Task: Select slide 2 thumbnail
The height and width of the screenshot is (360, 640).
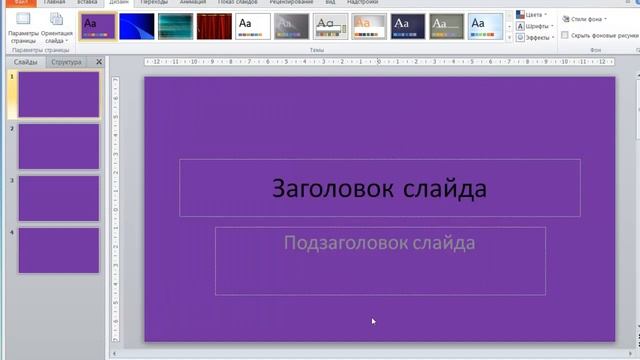Action: pyautogui.click(x=59, y=147)
